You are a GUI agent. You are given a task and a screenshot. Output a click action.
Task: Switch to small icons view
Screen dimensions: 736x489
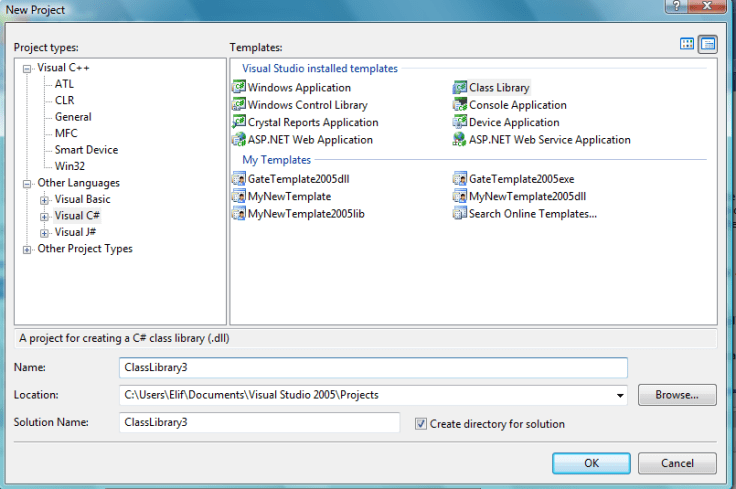[708, 44]
